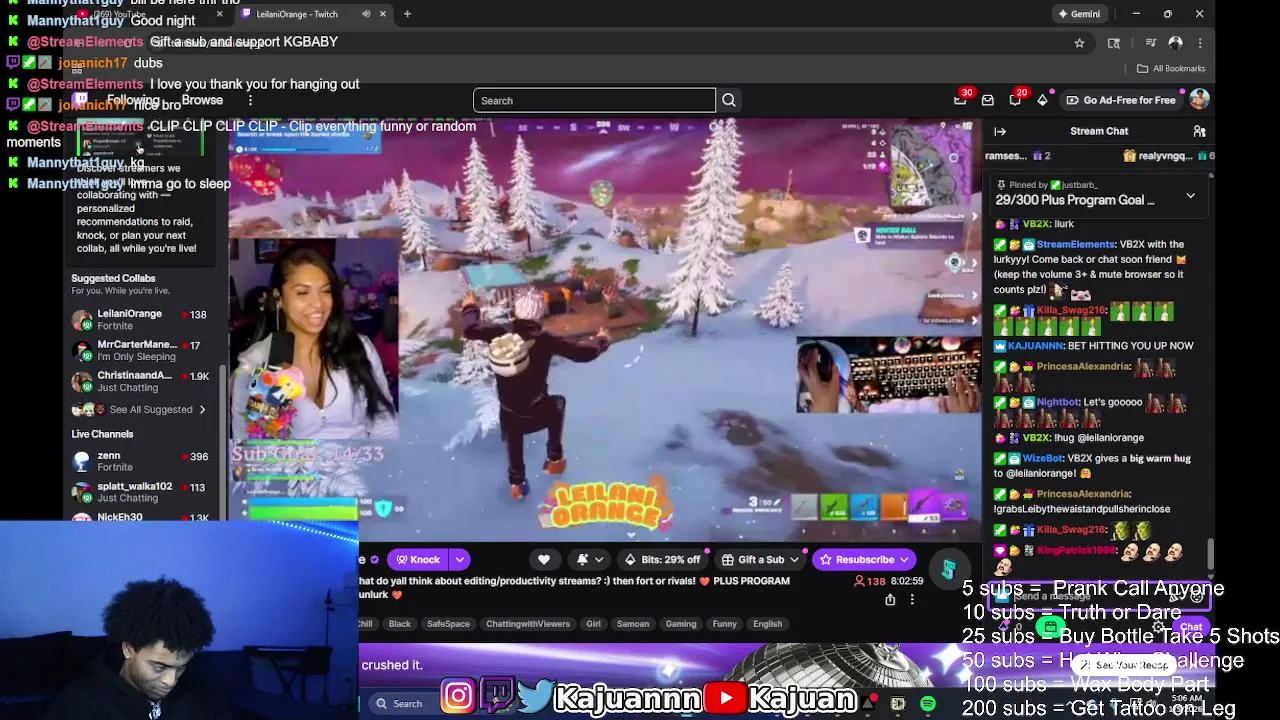Click the Fortnite stream video player

click(604, 330)
